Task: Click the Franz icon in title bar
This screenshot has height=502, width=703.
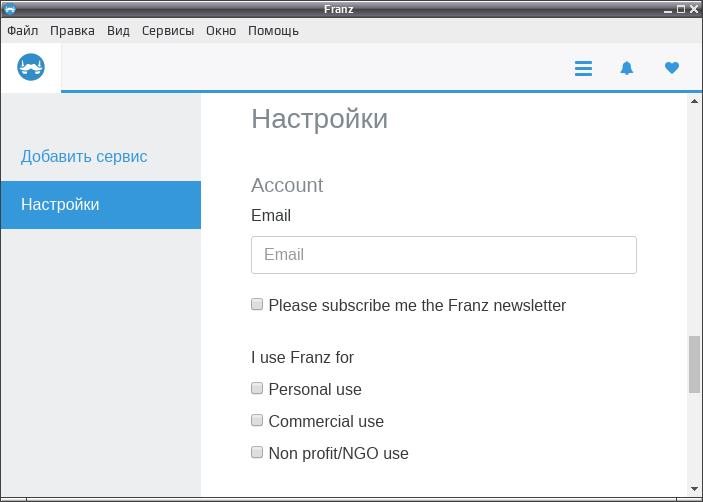Action: pyautogui.click(x=10, y=9)
